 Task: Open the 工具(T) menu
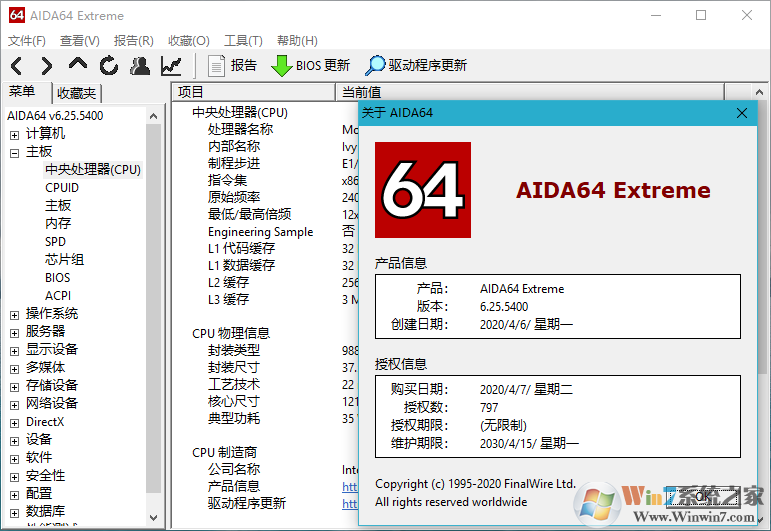(243, 41)
